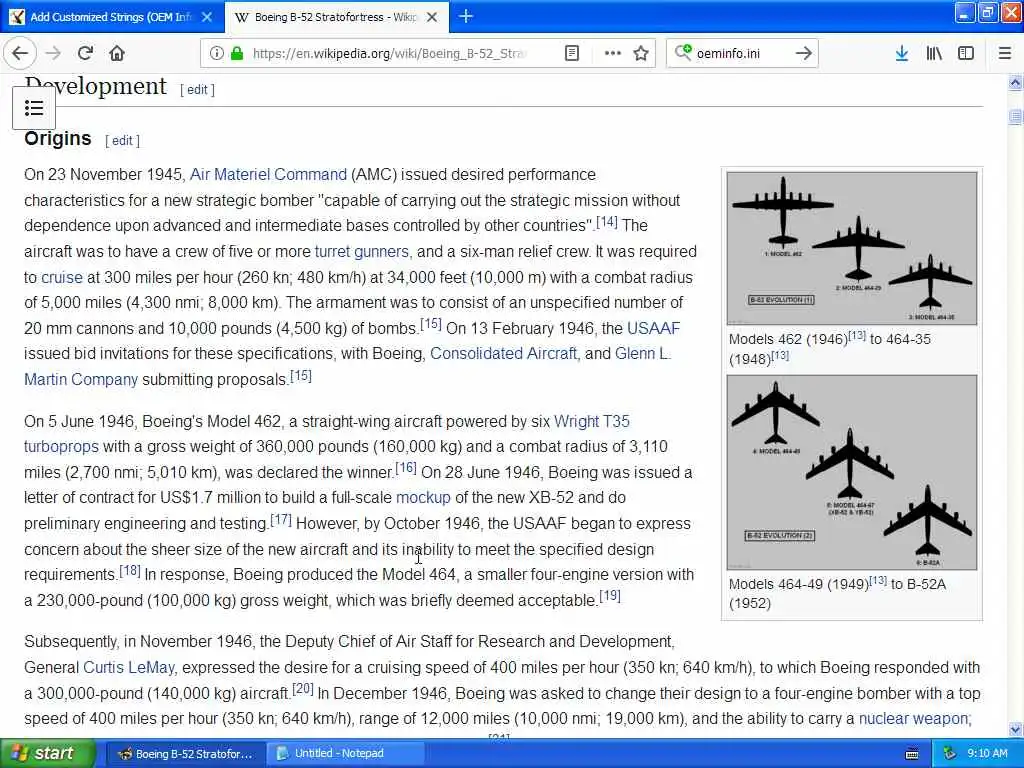Viewport: 1024px width, 768px height.
Task: Click the green padlock security icon
Action: (x=237, y=54)
